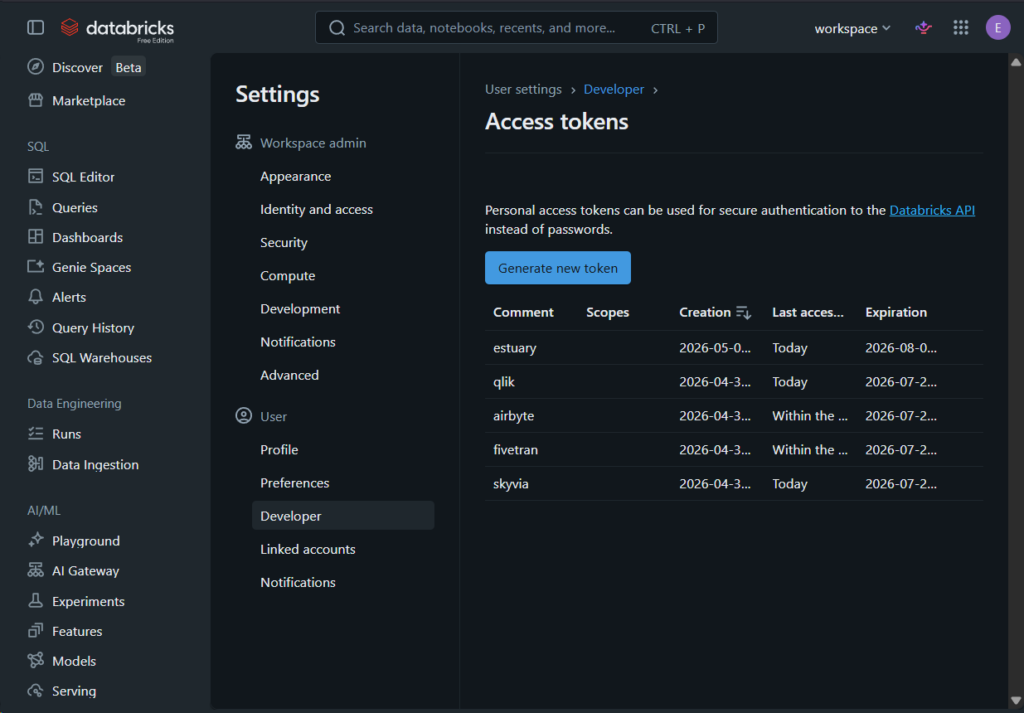
Task: Click airbyte token last accessed value
Action: 810,416
